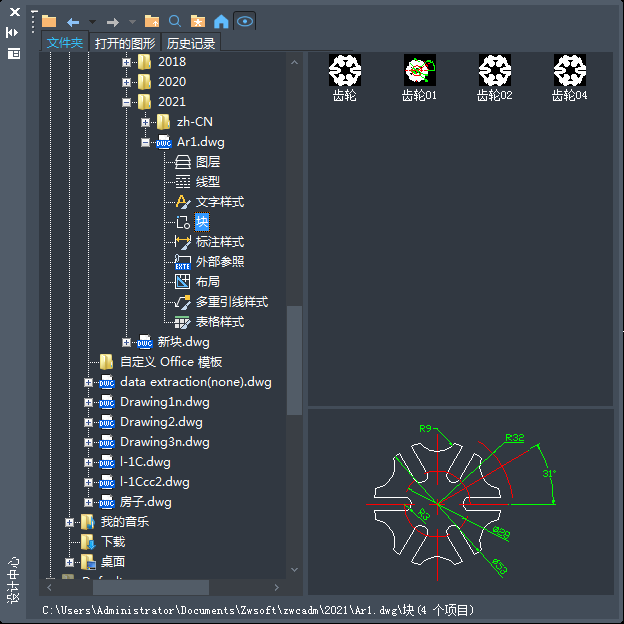Toggle the preview eye icon
This screenshot has height=624, width=624.
click(244, 21)
